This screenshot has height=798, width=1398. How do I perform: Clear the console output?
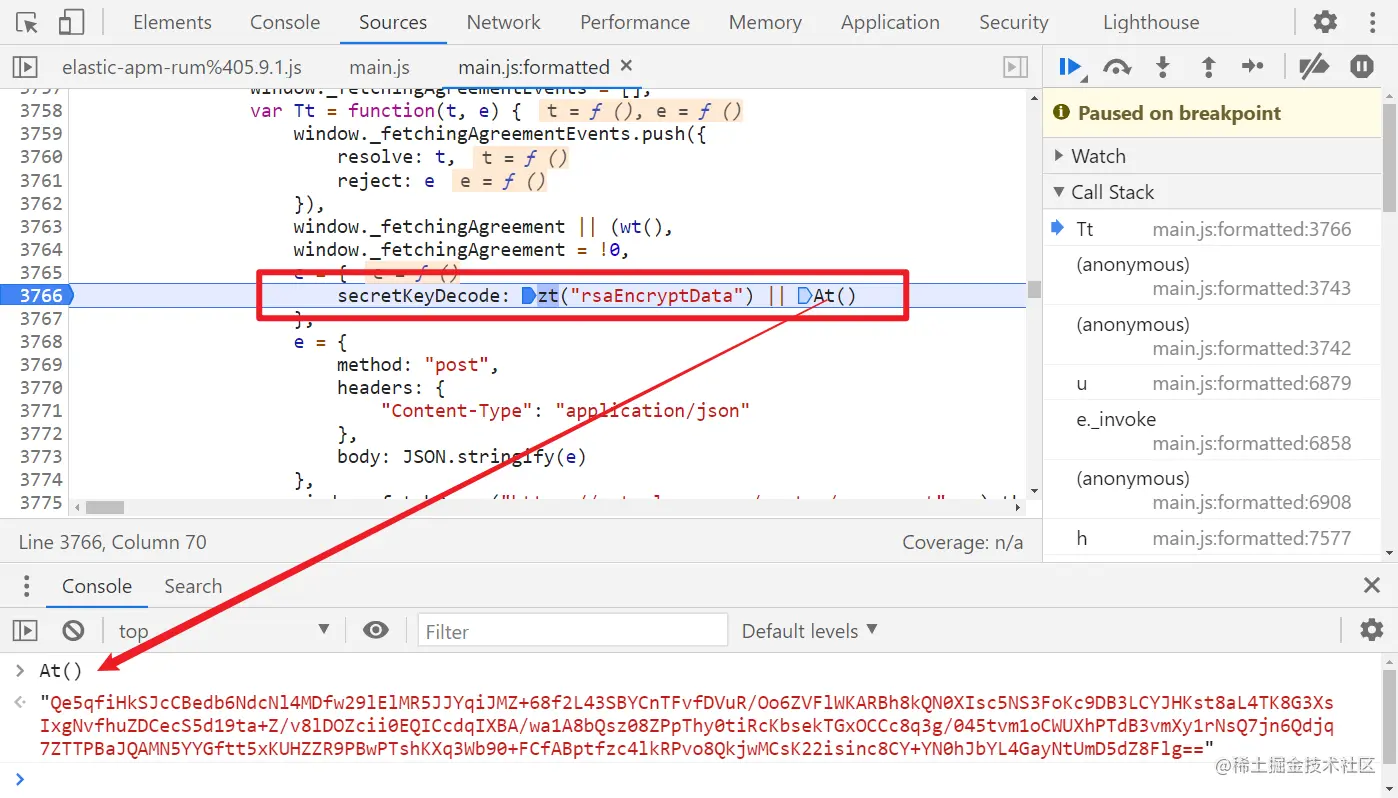[73, 631]
